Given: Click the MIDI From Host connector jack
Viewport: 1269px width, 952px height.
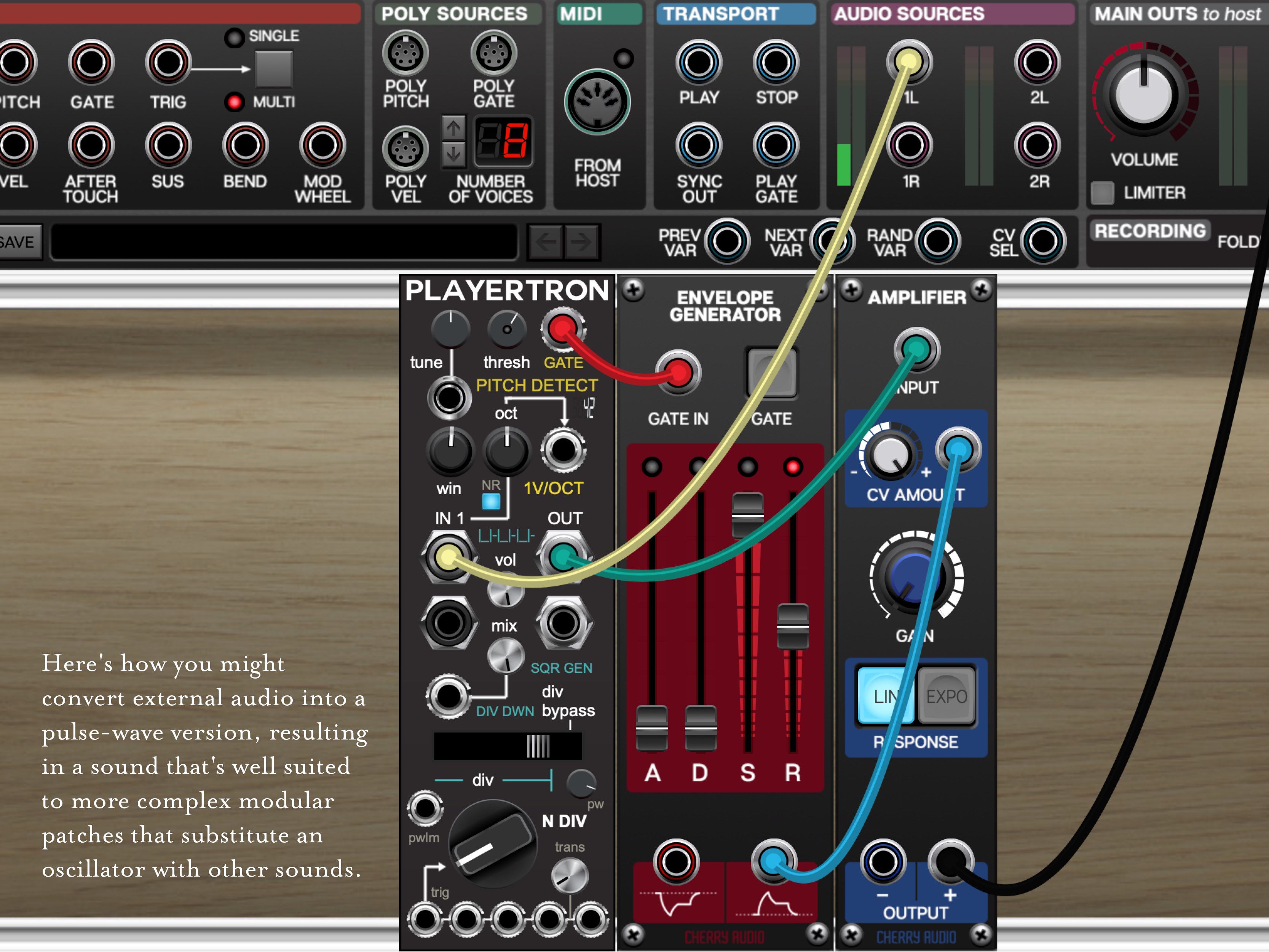Looking at the screenshot, I should pyautogui.click(x=597, y=103).
